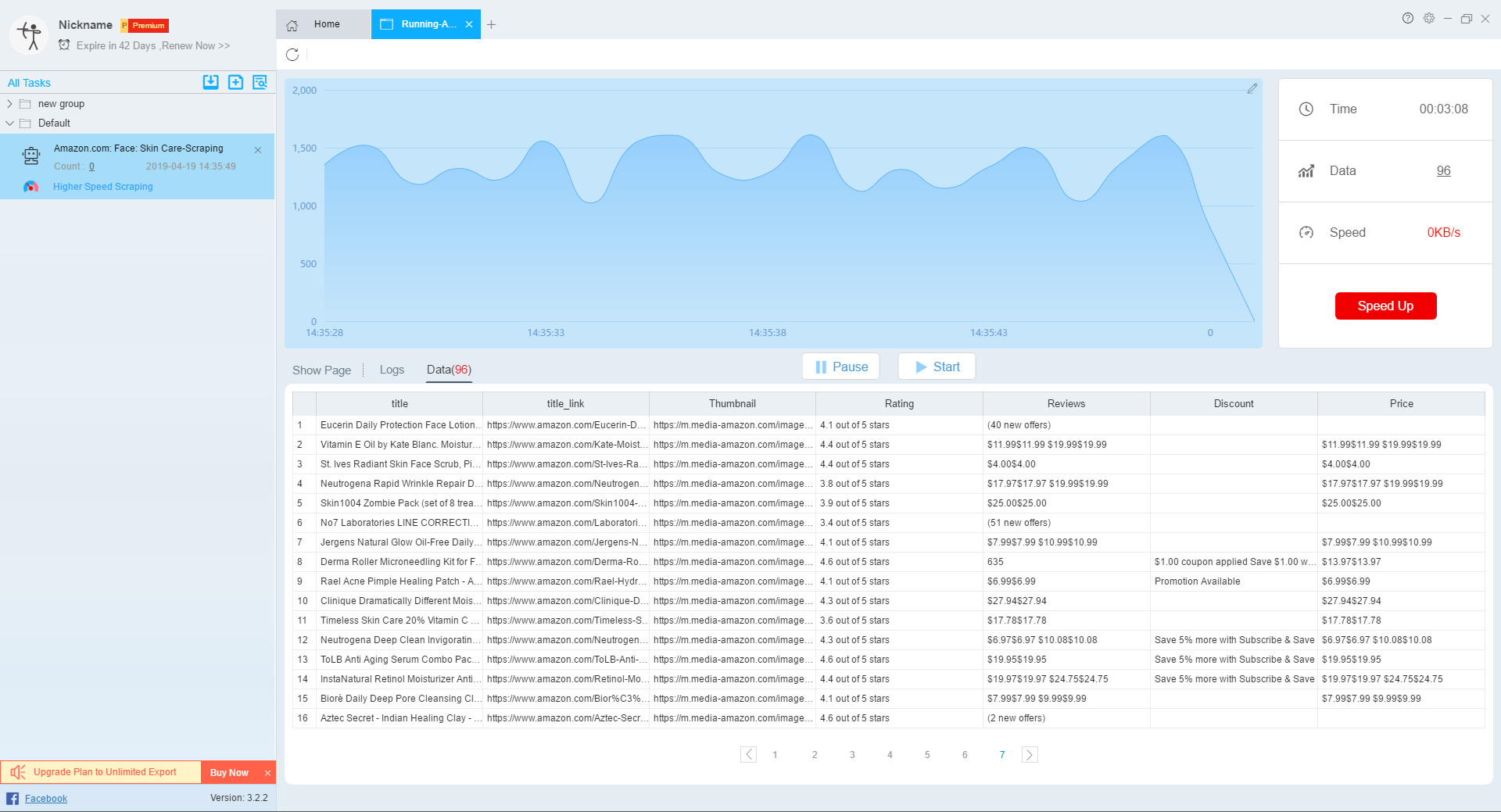Select the Running-A... tab
This screenshot has width=1501, height=812.
[x=426, y=24]
